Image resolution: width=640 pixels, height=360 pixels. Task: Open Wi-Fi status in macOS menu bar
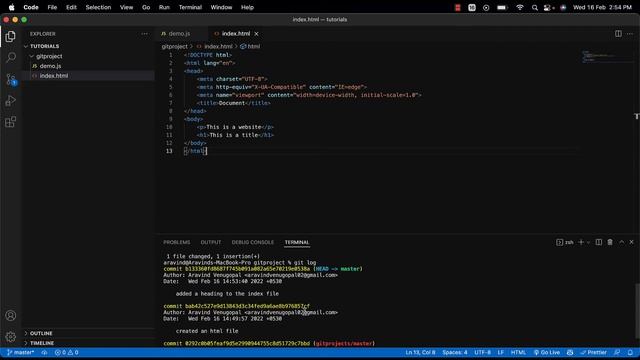click(x=520, y=7)
